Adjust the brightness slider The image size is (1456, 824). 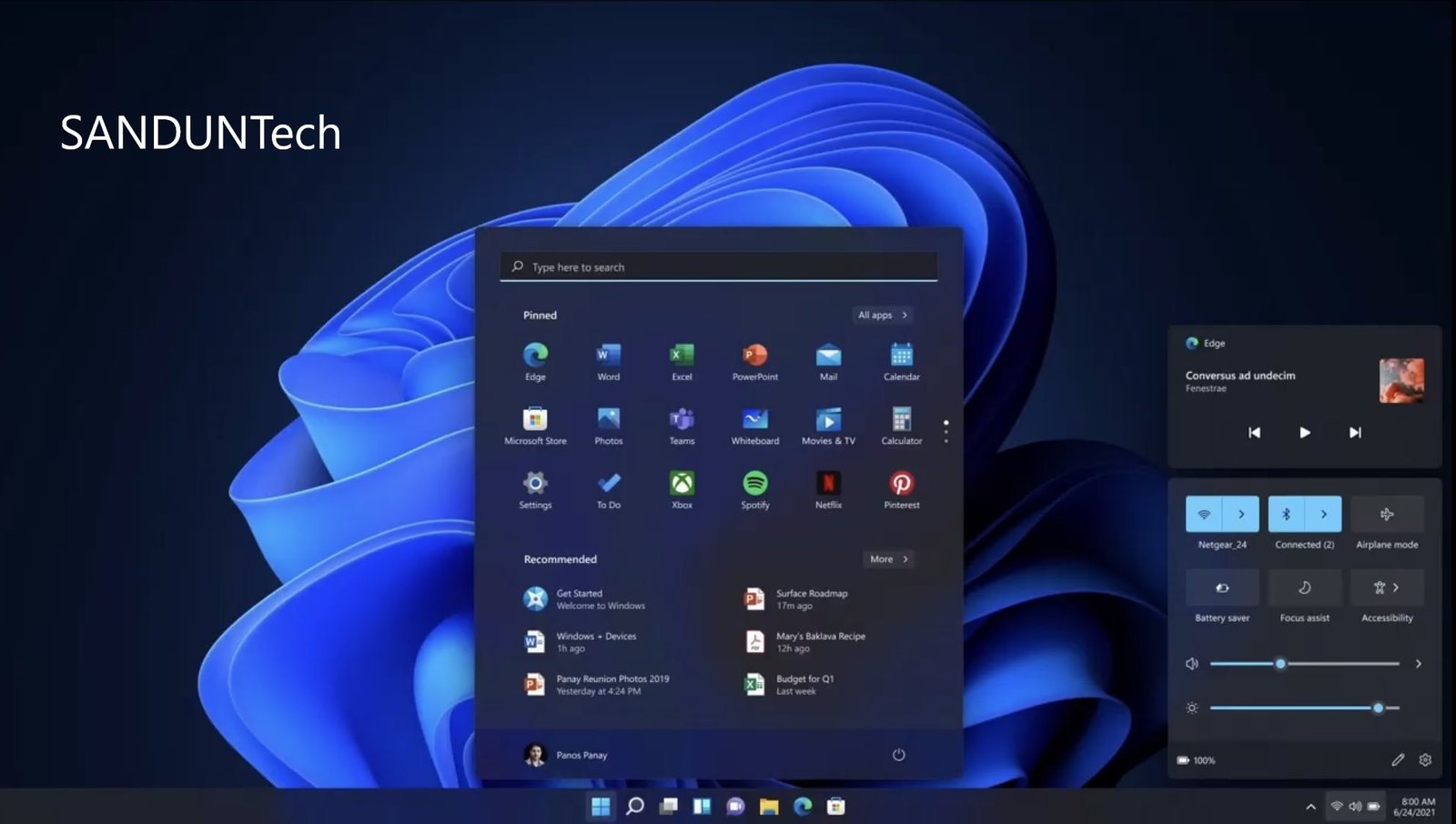1305,708
